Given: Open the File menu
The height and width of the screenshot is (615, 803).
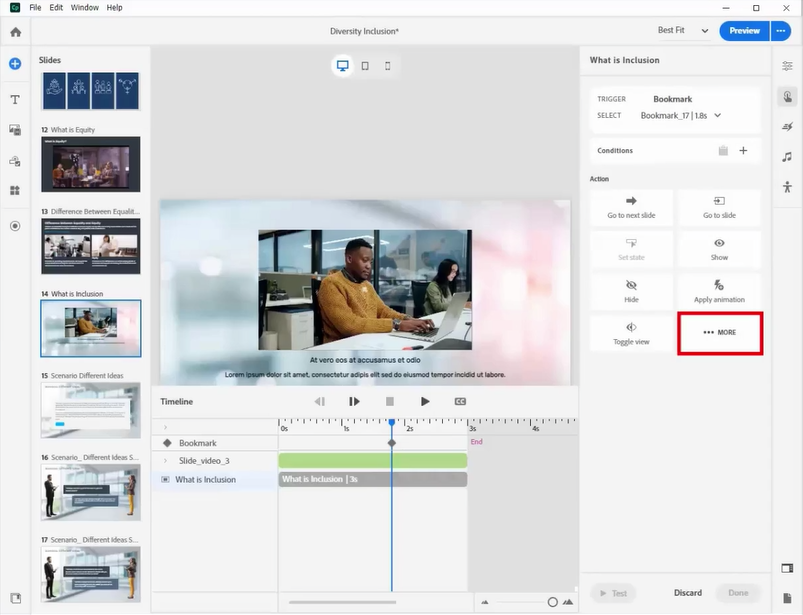Looking at the screenshot, I should [35, 8].
